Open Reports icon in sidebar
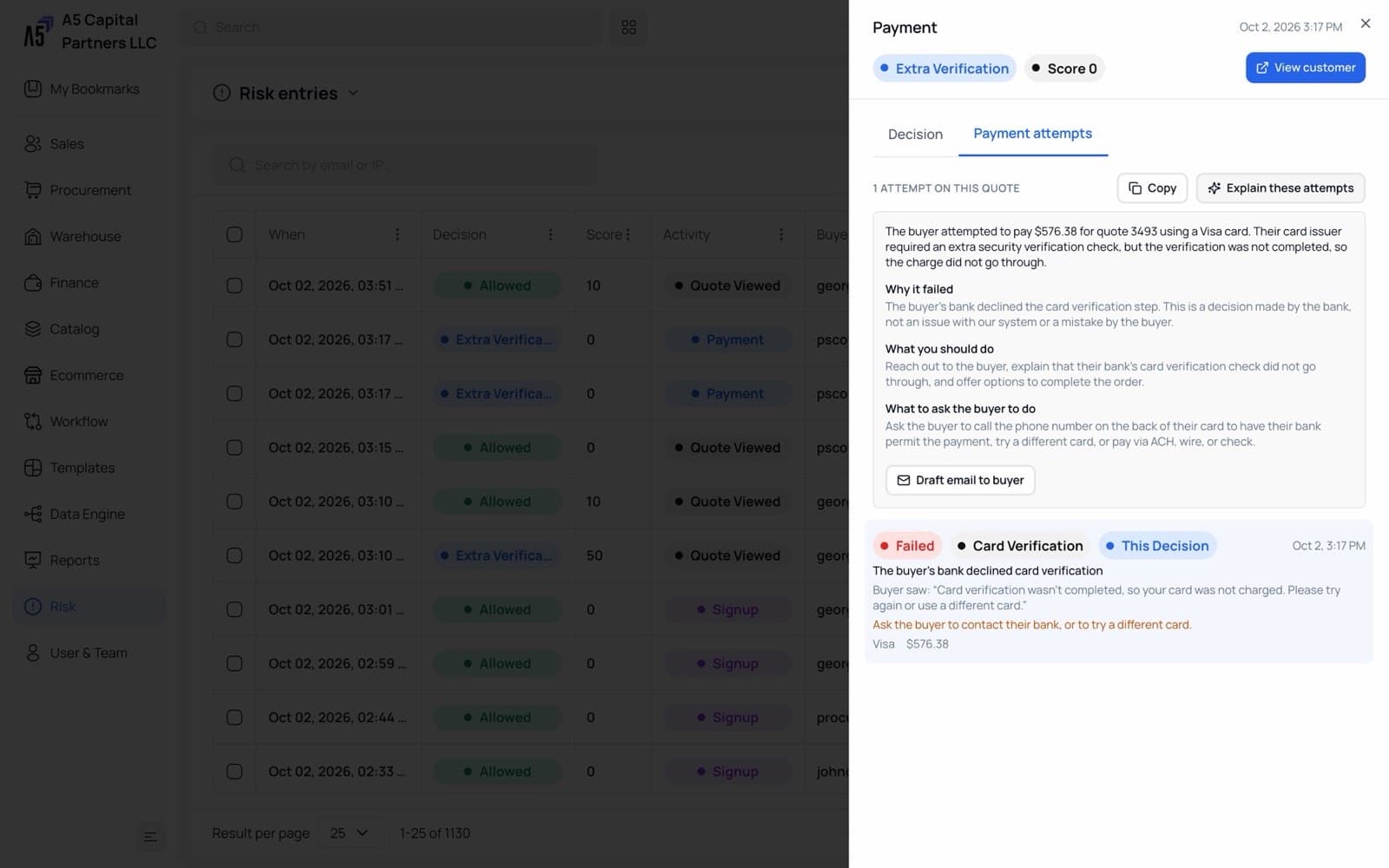 pyautogui.click(x=33, y=561)
